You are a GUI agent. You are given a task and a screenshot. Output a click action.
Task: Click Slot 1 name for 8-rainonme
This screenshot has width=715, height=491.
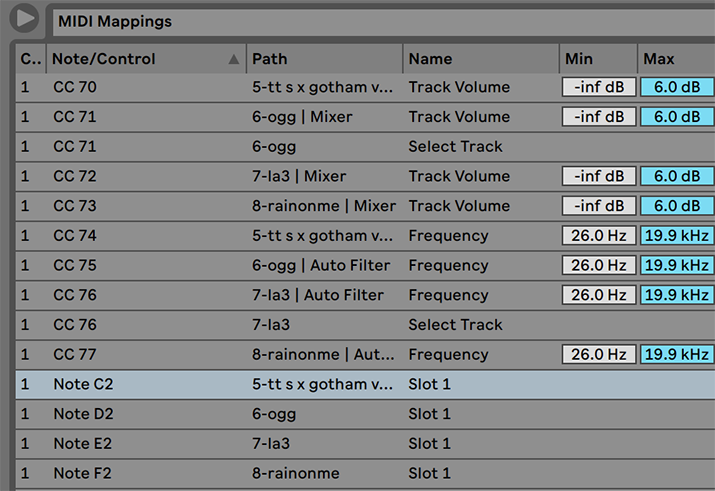coord(430,473)
